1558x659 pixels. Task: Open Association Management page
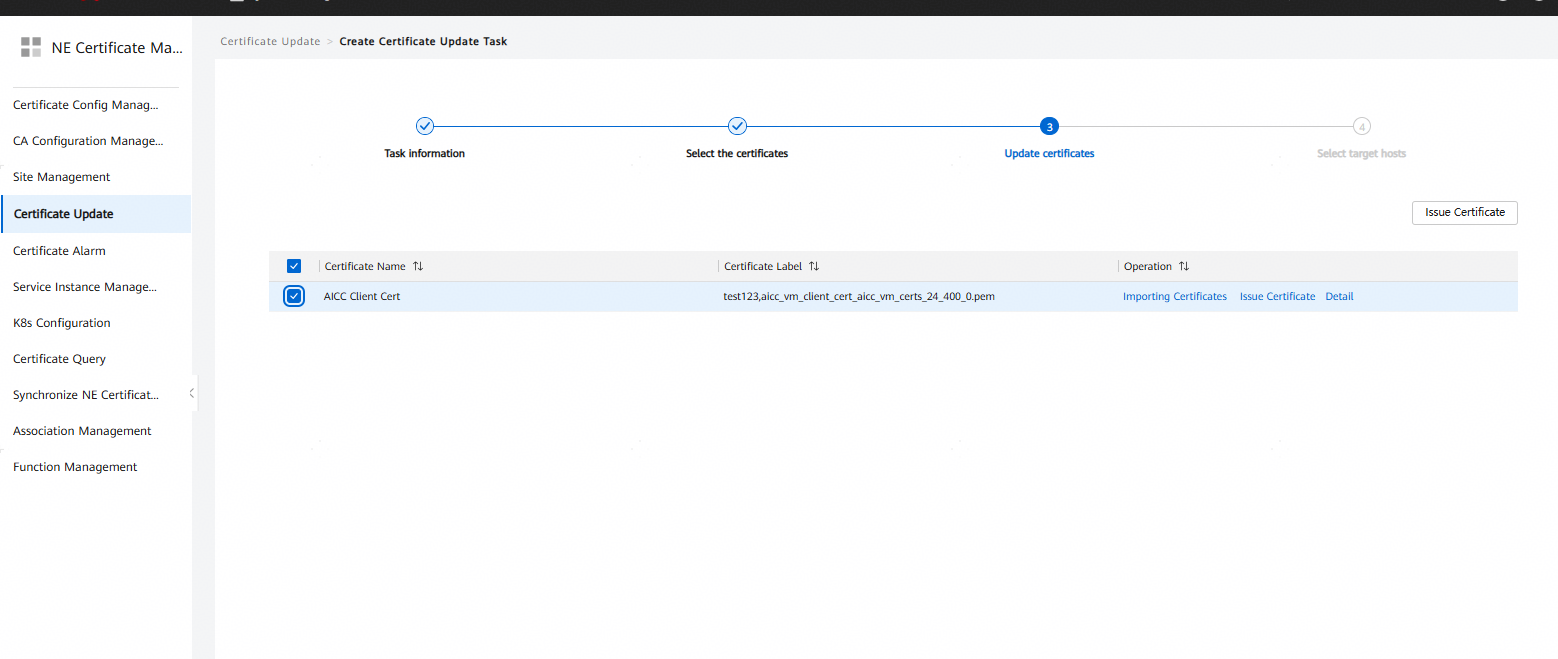coord(82,431)
